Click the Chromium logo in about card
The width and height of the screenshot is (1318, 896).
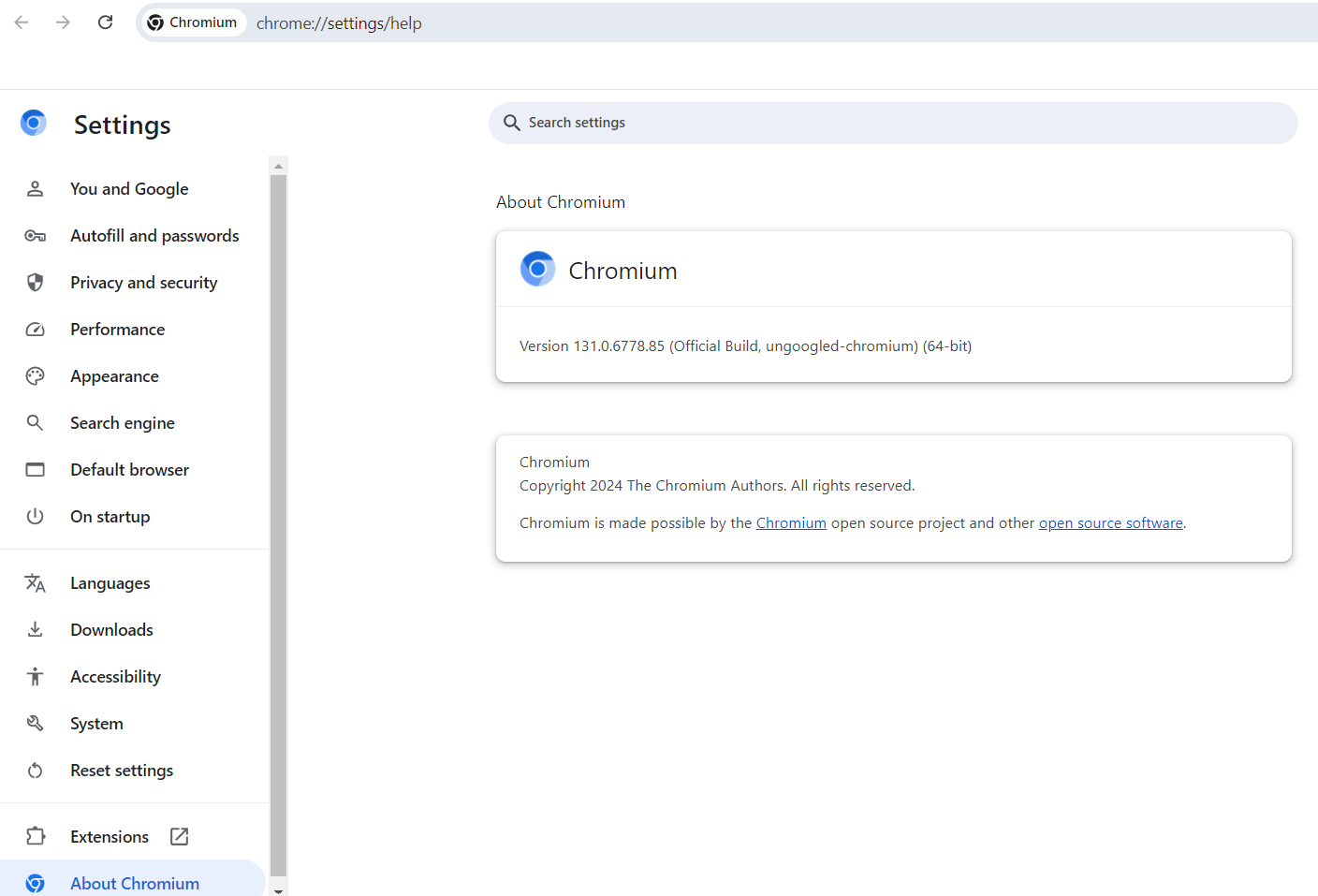tap(537, 269)
